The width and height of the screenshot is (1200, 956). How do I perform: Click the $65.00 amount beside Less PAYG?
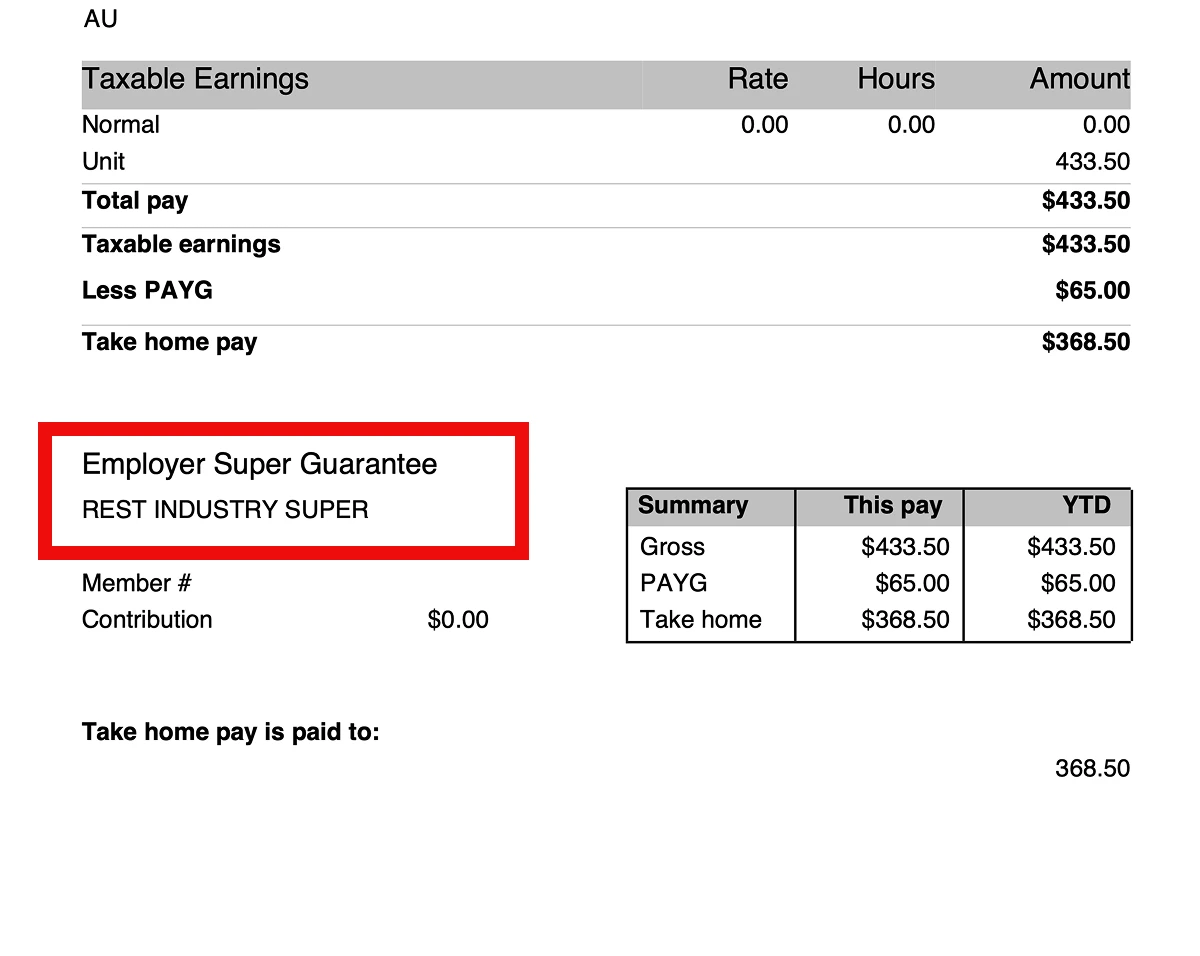tap(1092, 291)
